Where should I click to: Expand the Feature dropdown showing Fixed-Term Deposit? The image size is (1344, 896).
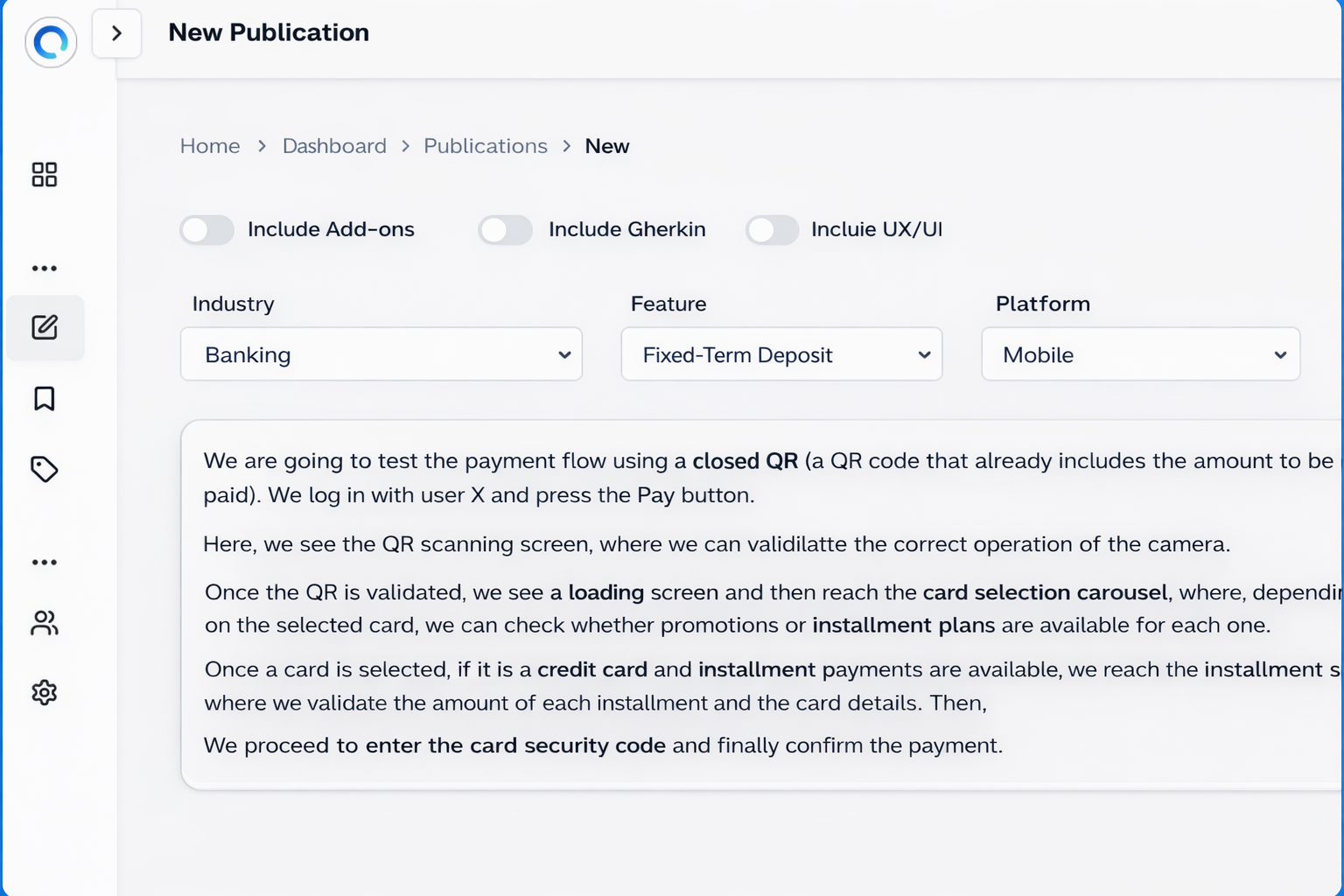tap(781, 354)
